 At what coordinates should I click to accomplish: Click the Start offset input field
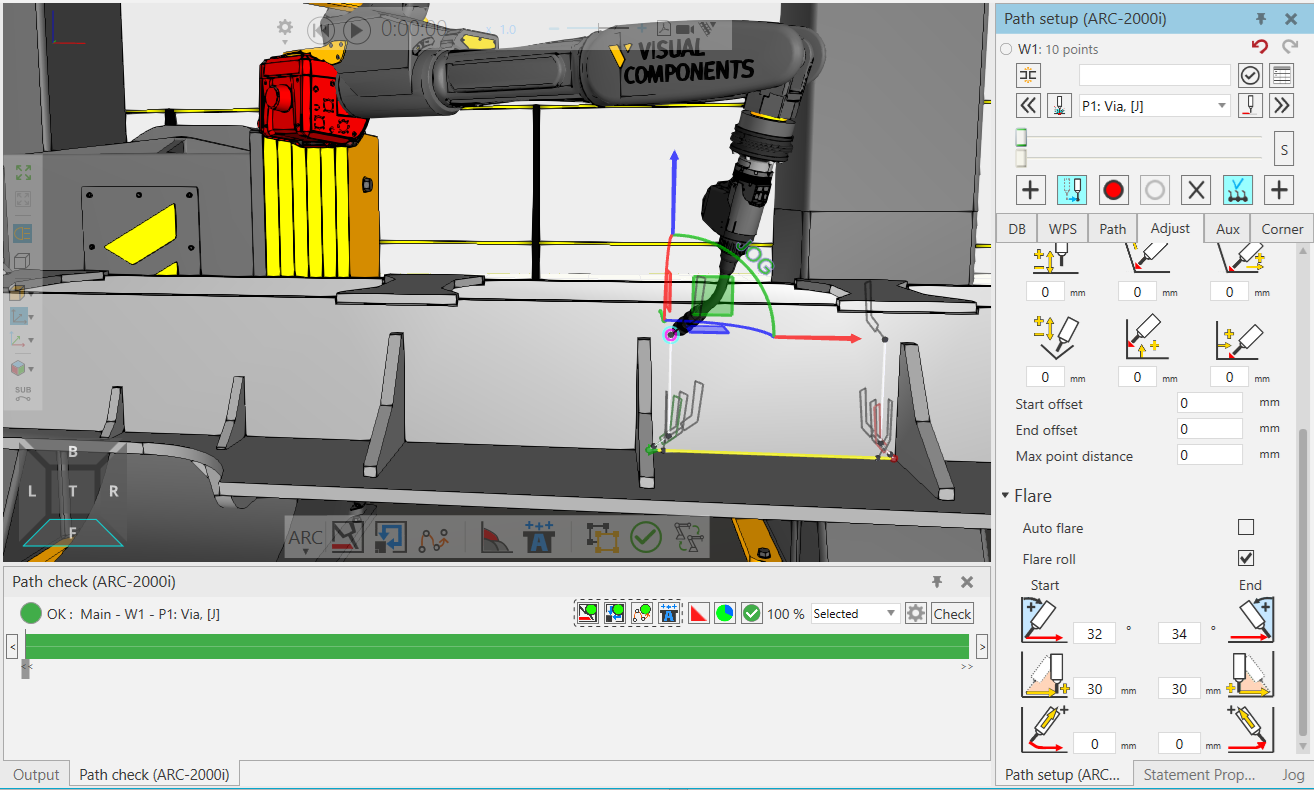[x=1210, y=403]
